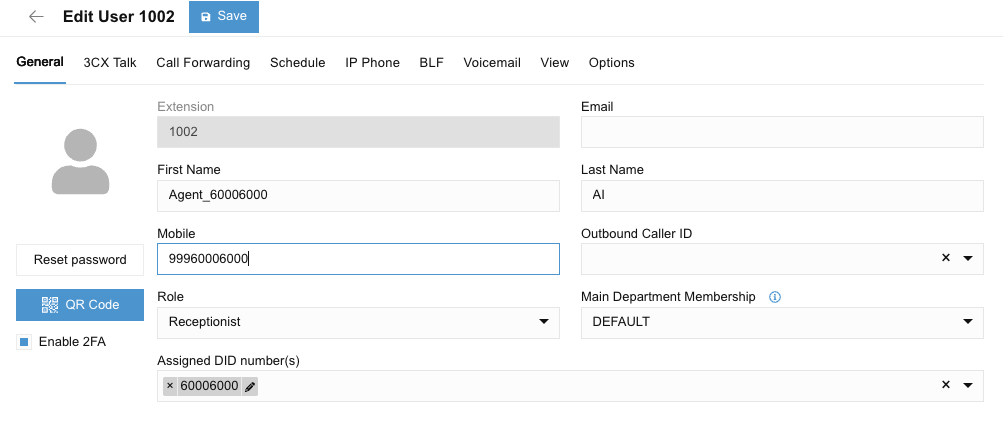Show the QR Code
The image size is (1003, 428).
pos(80,305)
